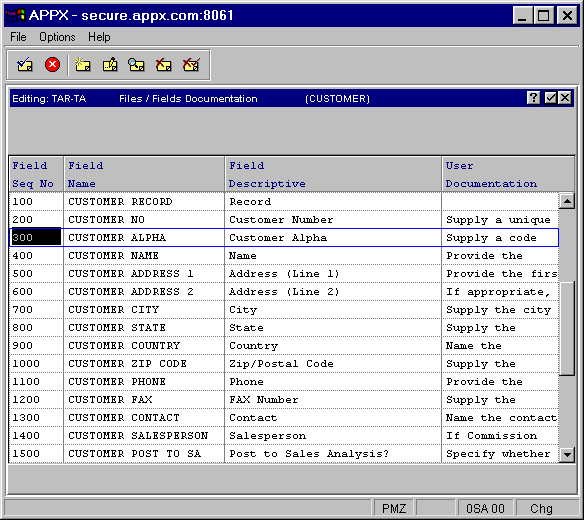Click the Field Descriptive column header
The width and height of the screenshot is (584, 520).
[333, 174]
